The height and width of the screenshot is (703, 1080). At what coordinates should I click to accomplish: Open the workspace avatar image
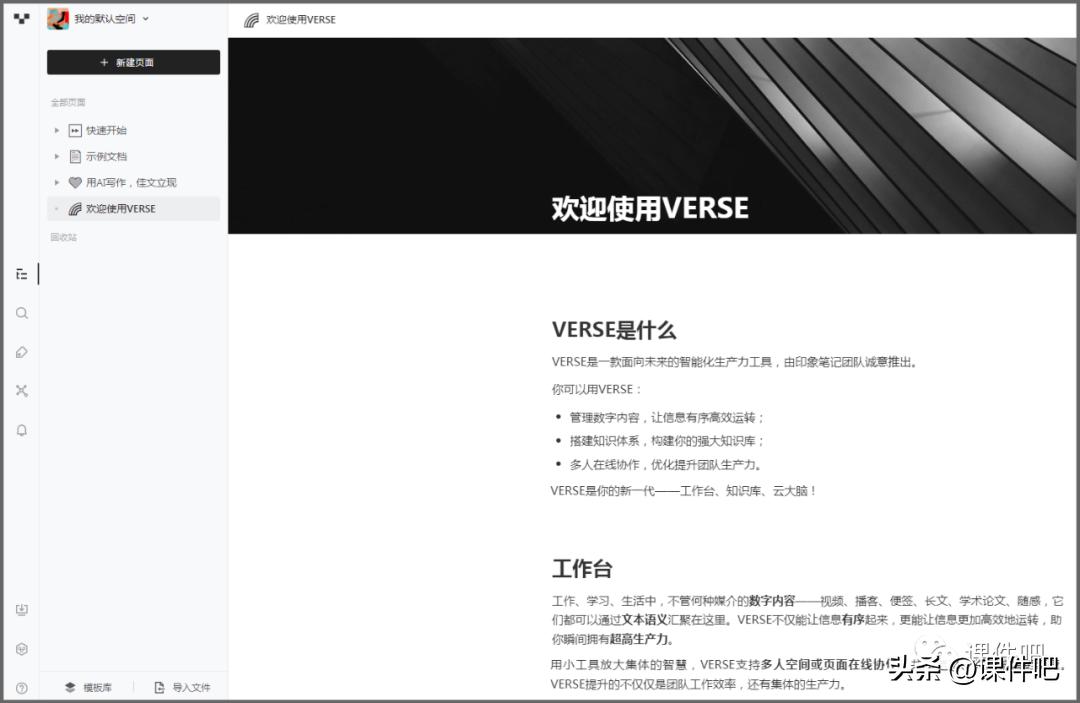58,19
